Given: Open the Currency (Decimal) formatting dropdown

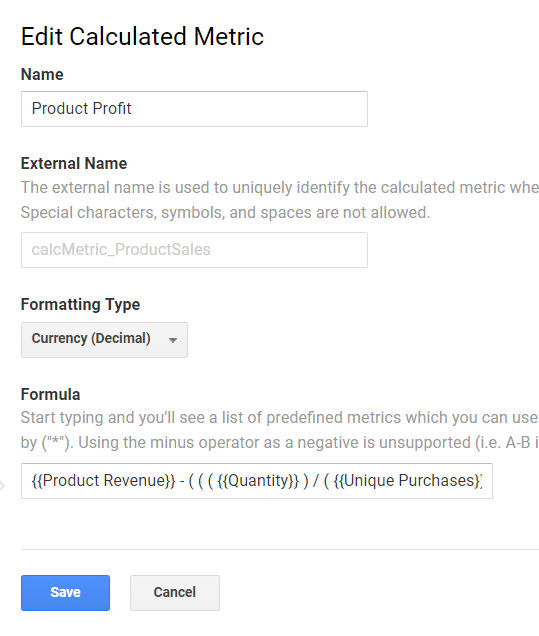Looking at the screenshot, I should tap(104, 340).
